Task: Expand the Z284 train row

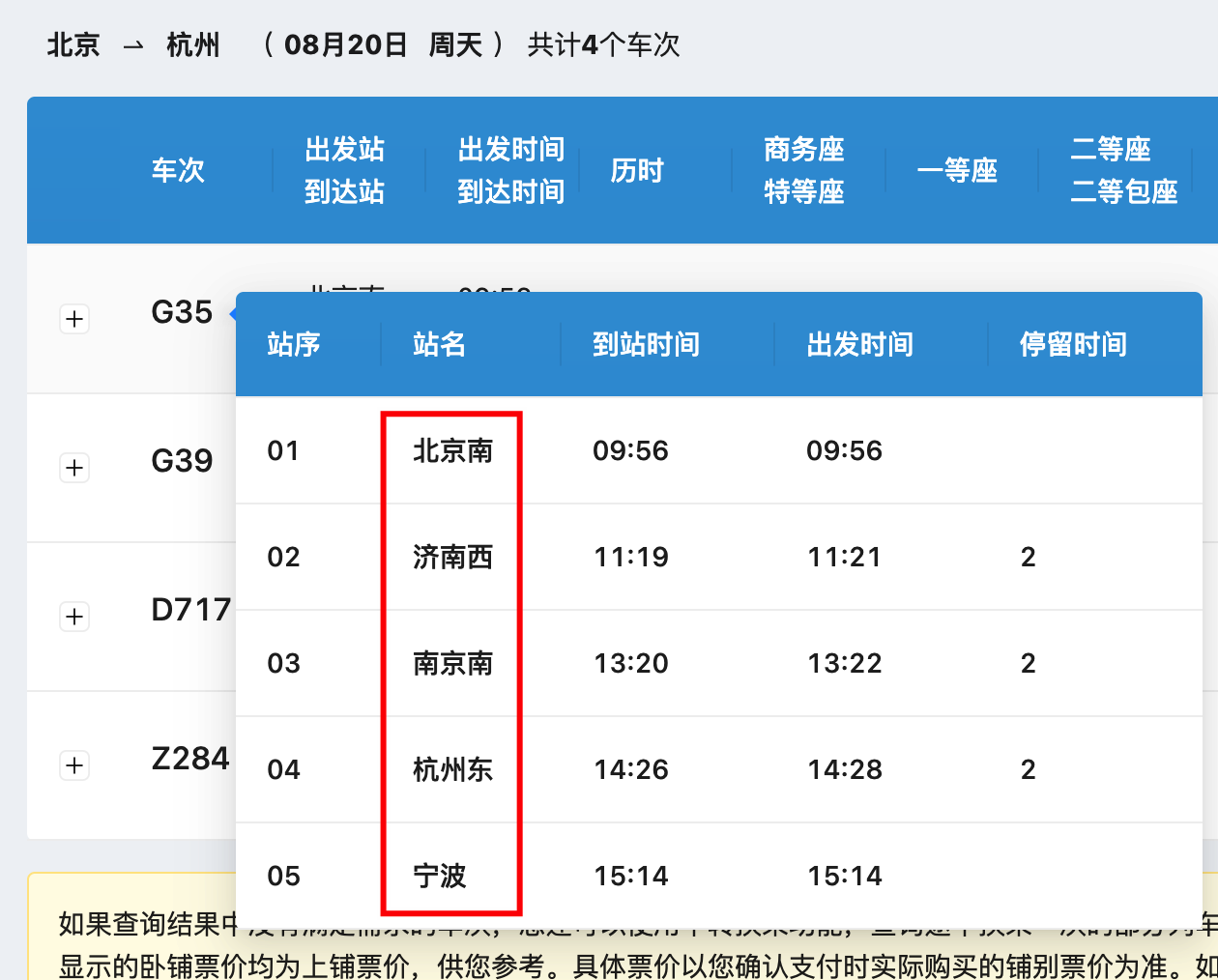Action: (74, 765)
